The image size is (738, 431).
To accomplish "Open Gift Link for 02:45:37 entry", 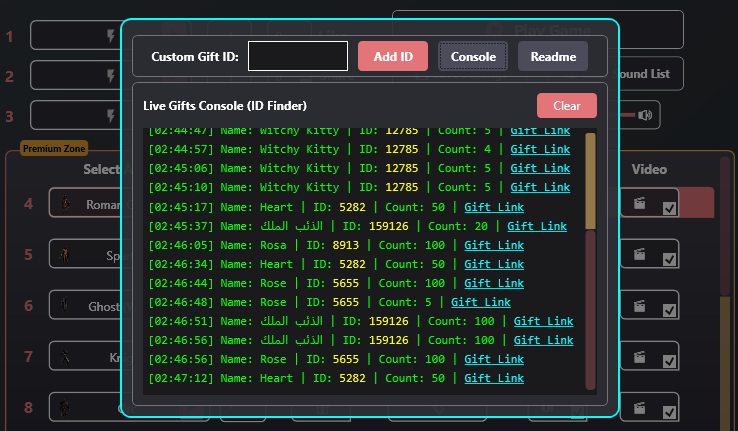I will point(537,226).
